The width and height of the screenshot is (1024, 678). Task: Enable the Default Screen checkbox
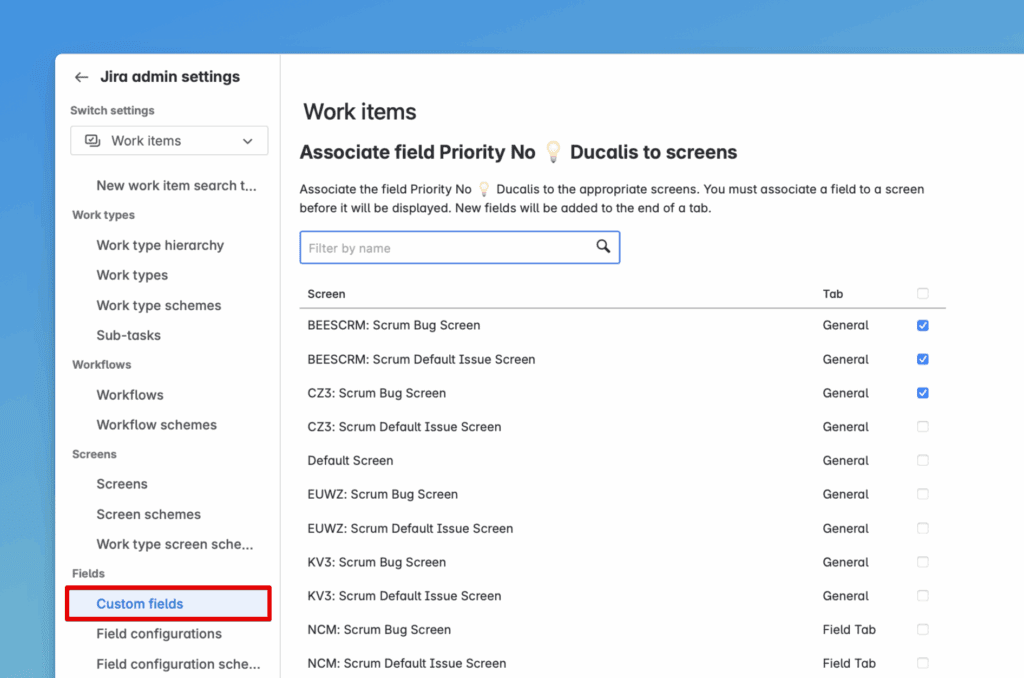pos(922,461)
